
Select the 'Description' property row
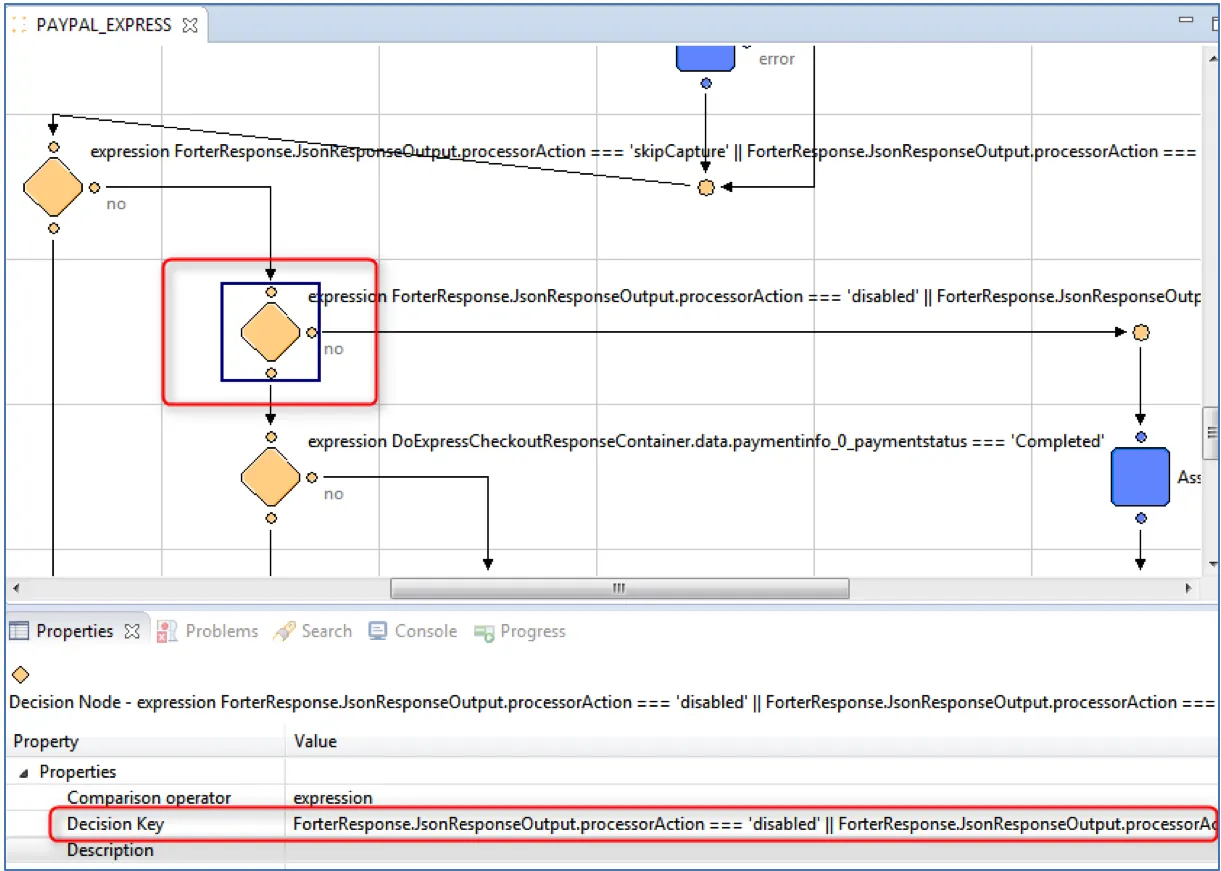coord(612,850)
